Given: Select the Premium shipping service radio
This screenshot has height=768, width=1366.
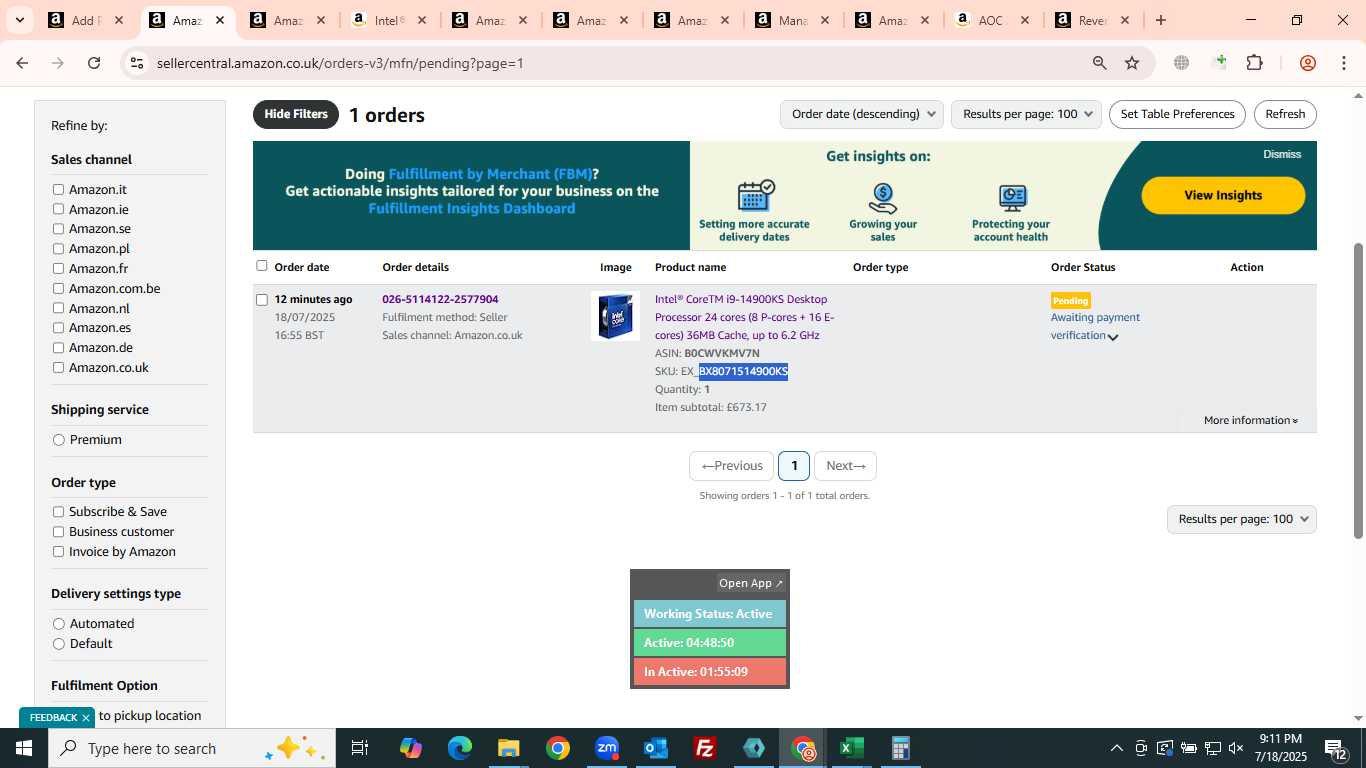Looking at the screenshot, I should [59, 440].
